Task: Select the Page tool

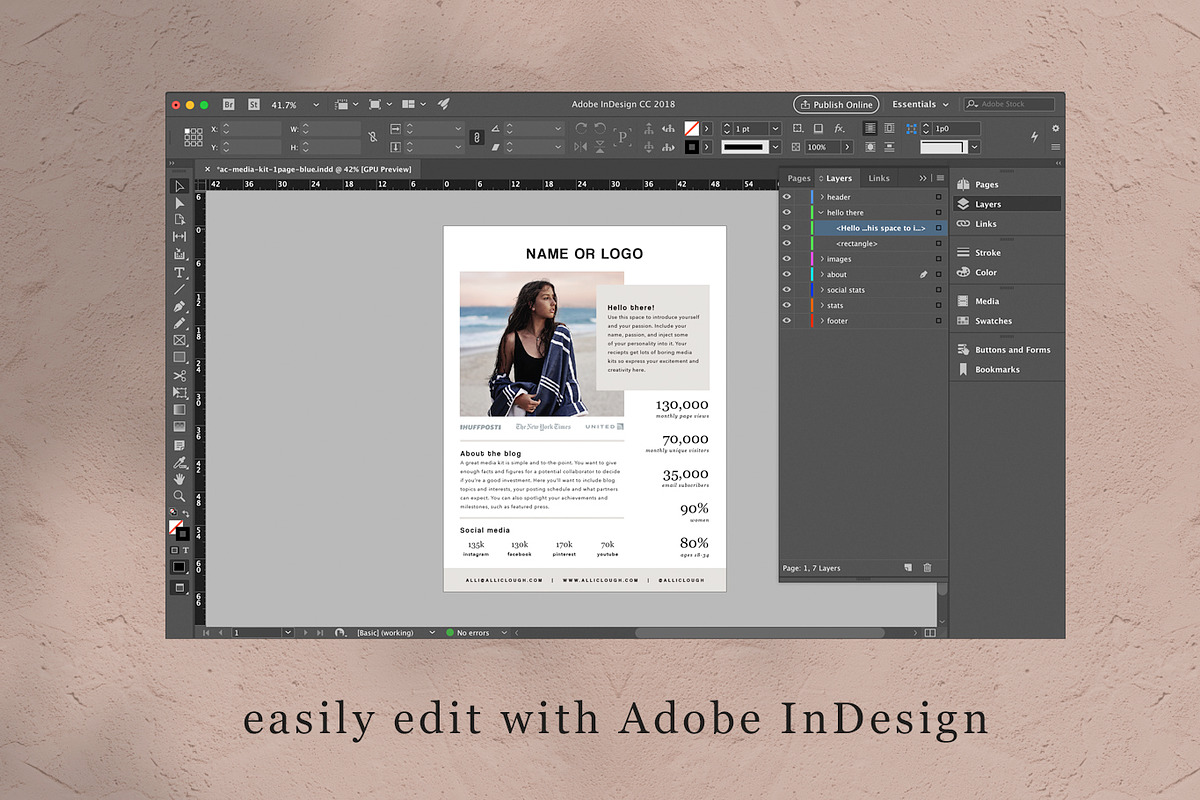Action: pos(180,220)
